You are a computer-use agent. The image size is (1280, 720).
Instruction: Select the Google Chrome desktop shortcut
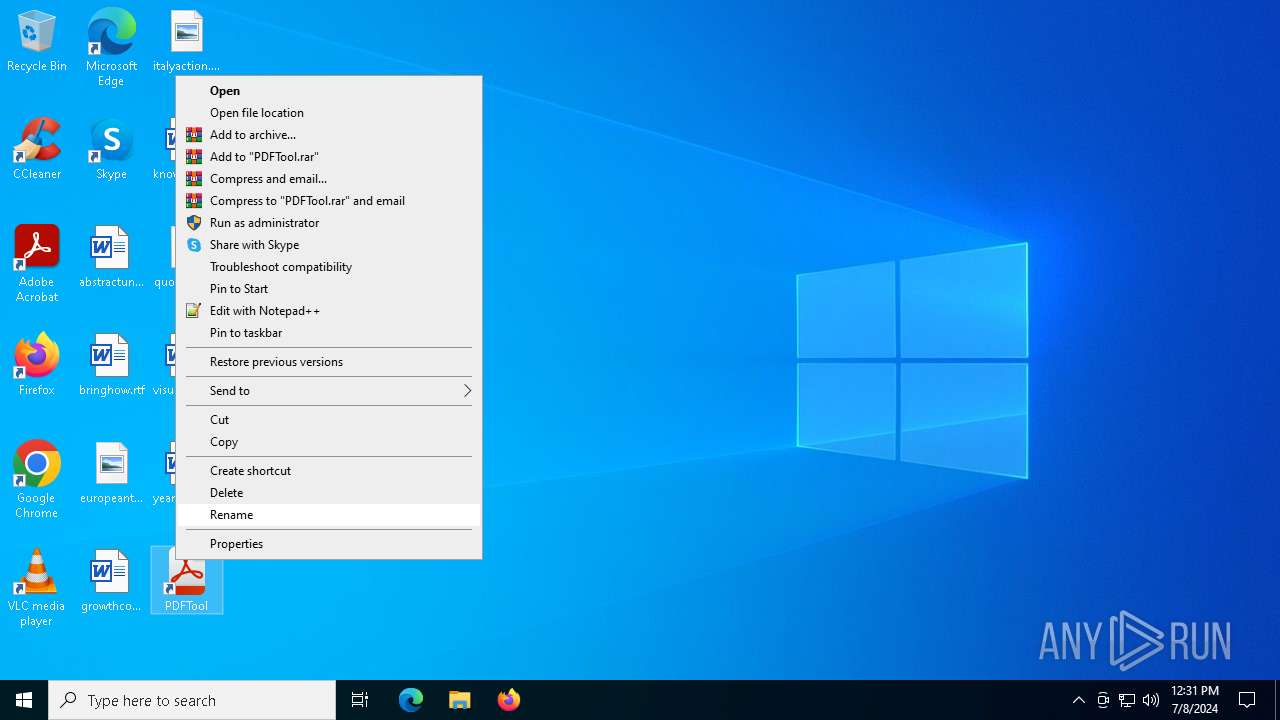[x=37, y=480]
